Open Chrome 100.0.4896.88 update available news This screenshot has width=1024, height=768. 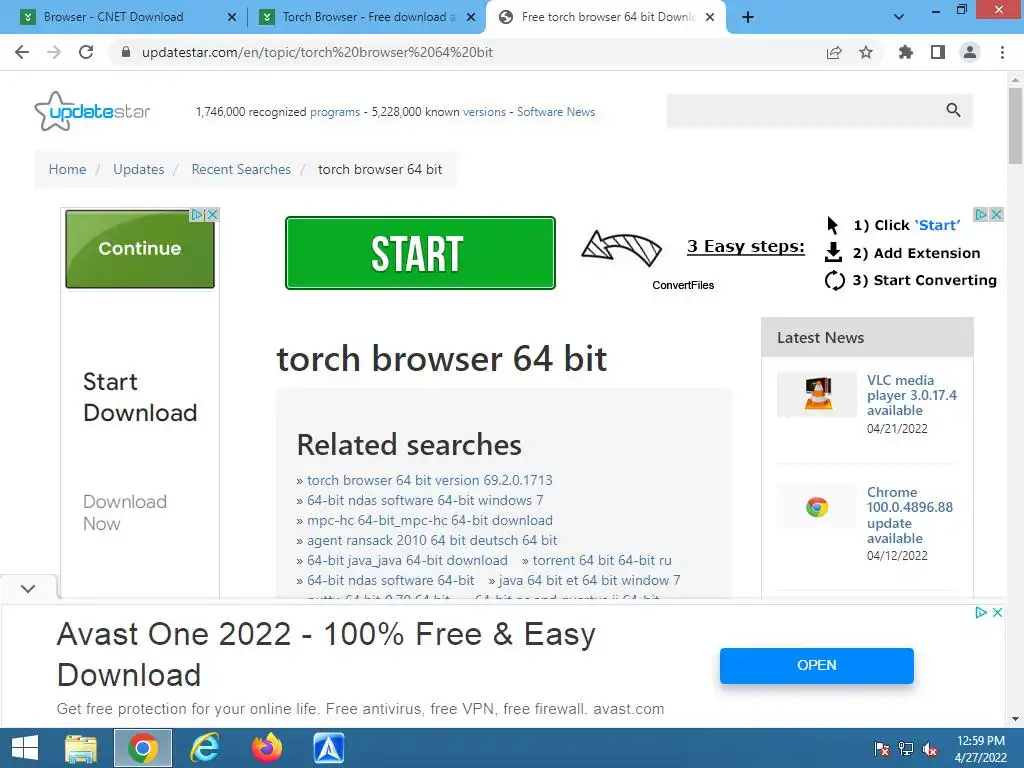click(910, 515)
